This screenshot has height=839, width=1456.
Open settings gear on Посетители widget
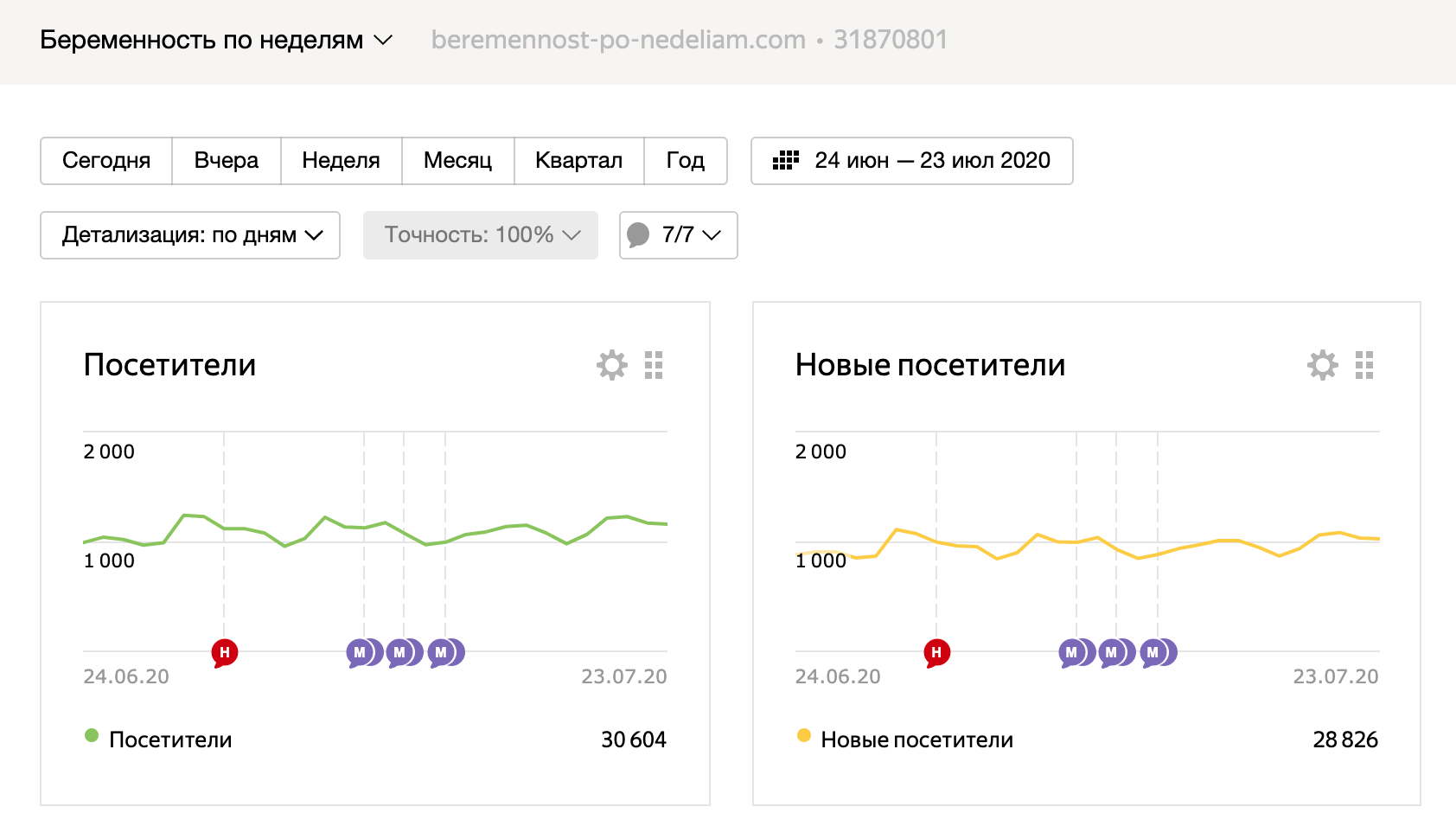(x=612, y=365)
